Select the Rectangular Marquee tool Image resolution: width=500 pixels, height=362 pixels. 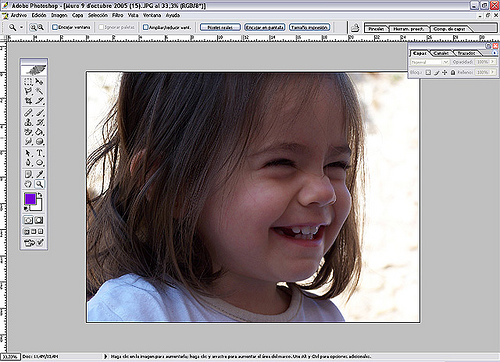point(28,81)
